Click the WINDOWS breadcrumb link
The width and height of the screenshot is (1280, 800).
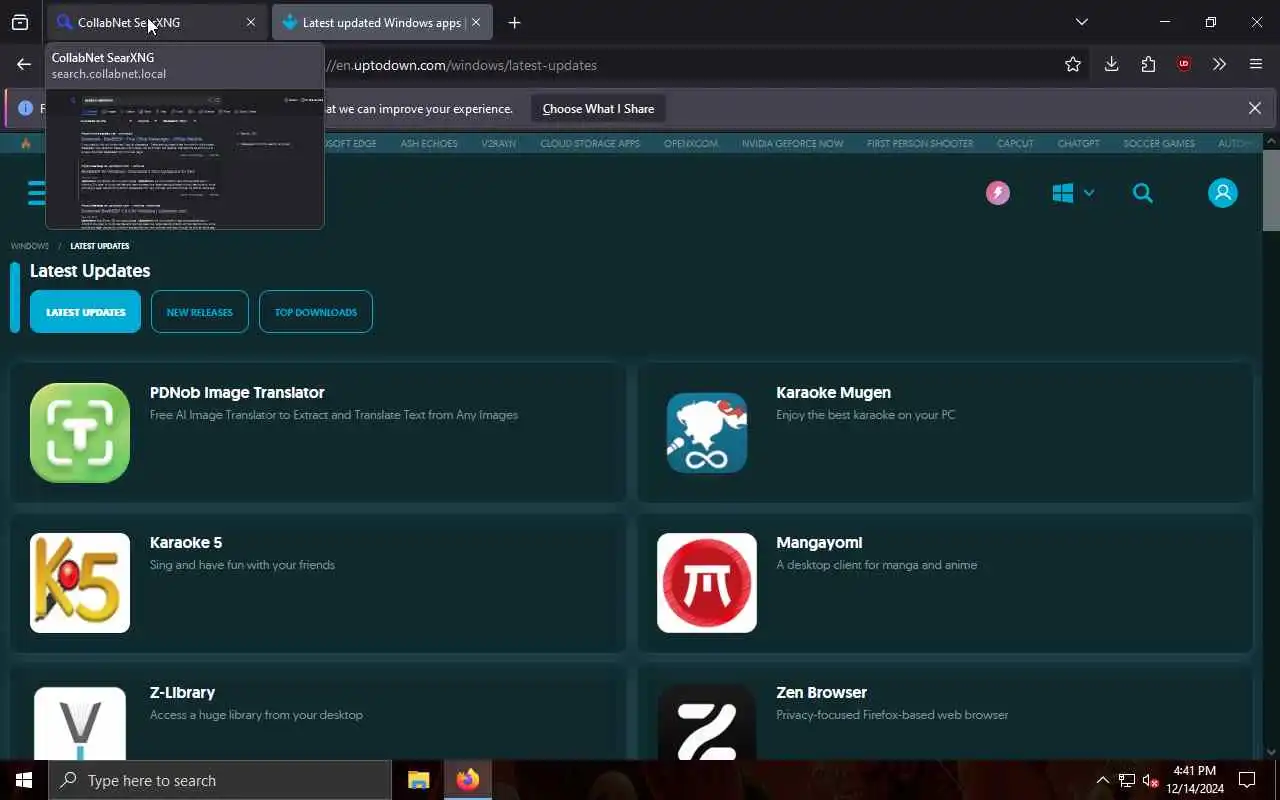tap(29, 246)
